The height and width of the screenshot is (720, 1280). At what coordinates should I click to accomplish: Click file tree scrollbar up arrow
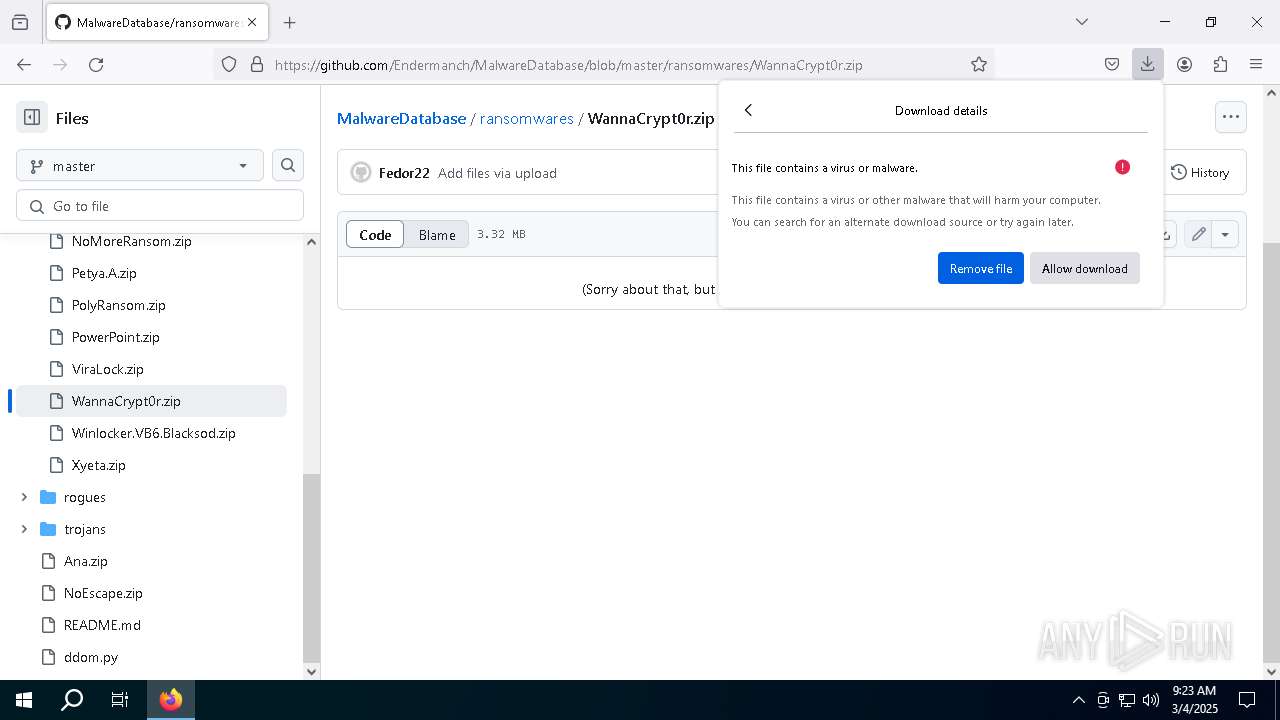[x=311, y=241]
